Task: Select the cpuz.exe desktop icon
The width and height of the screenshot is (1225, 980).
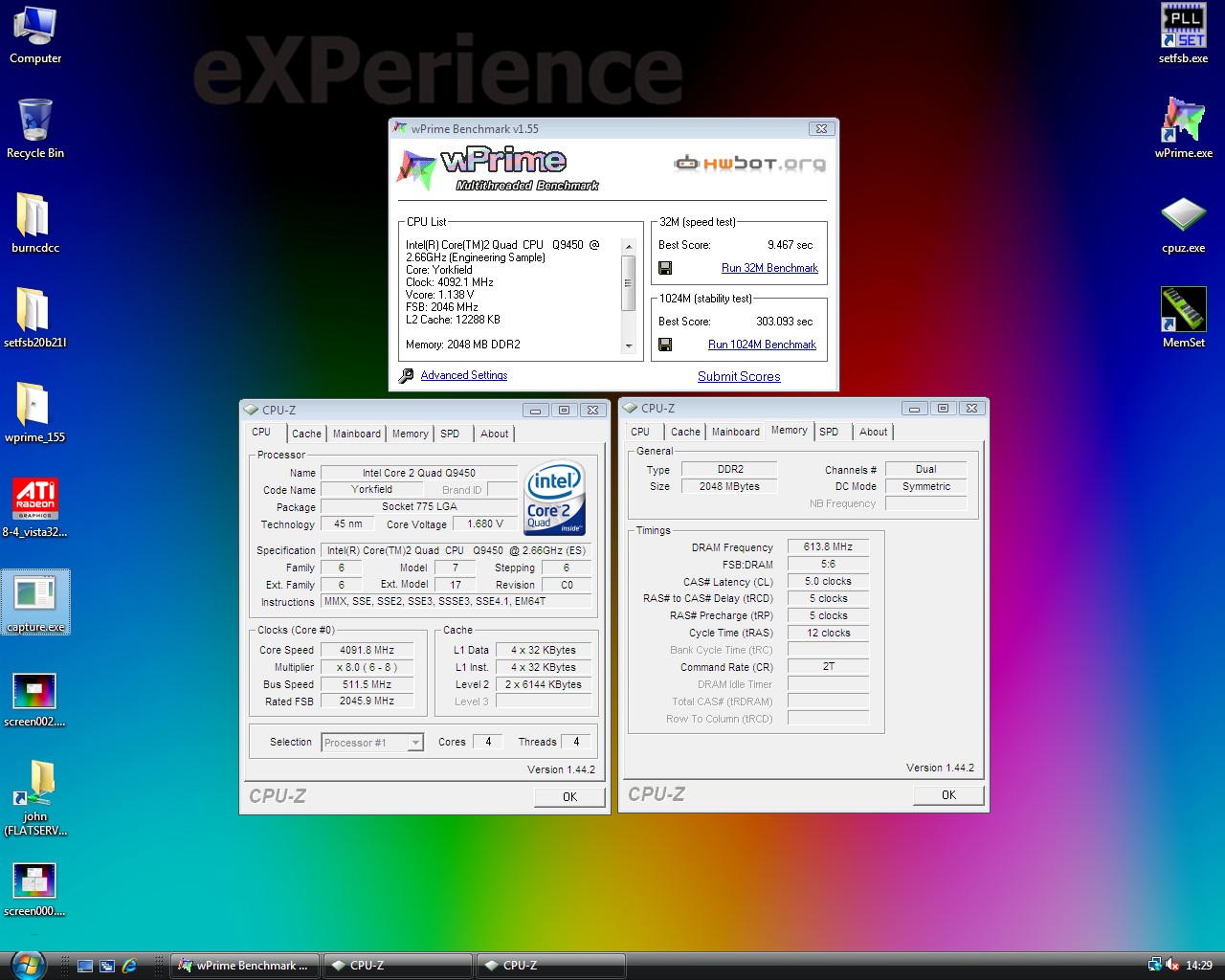Action: click(x=1184, y=223)
